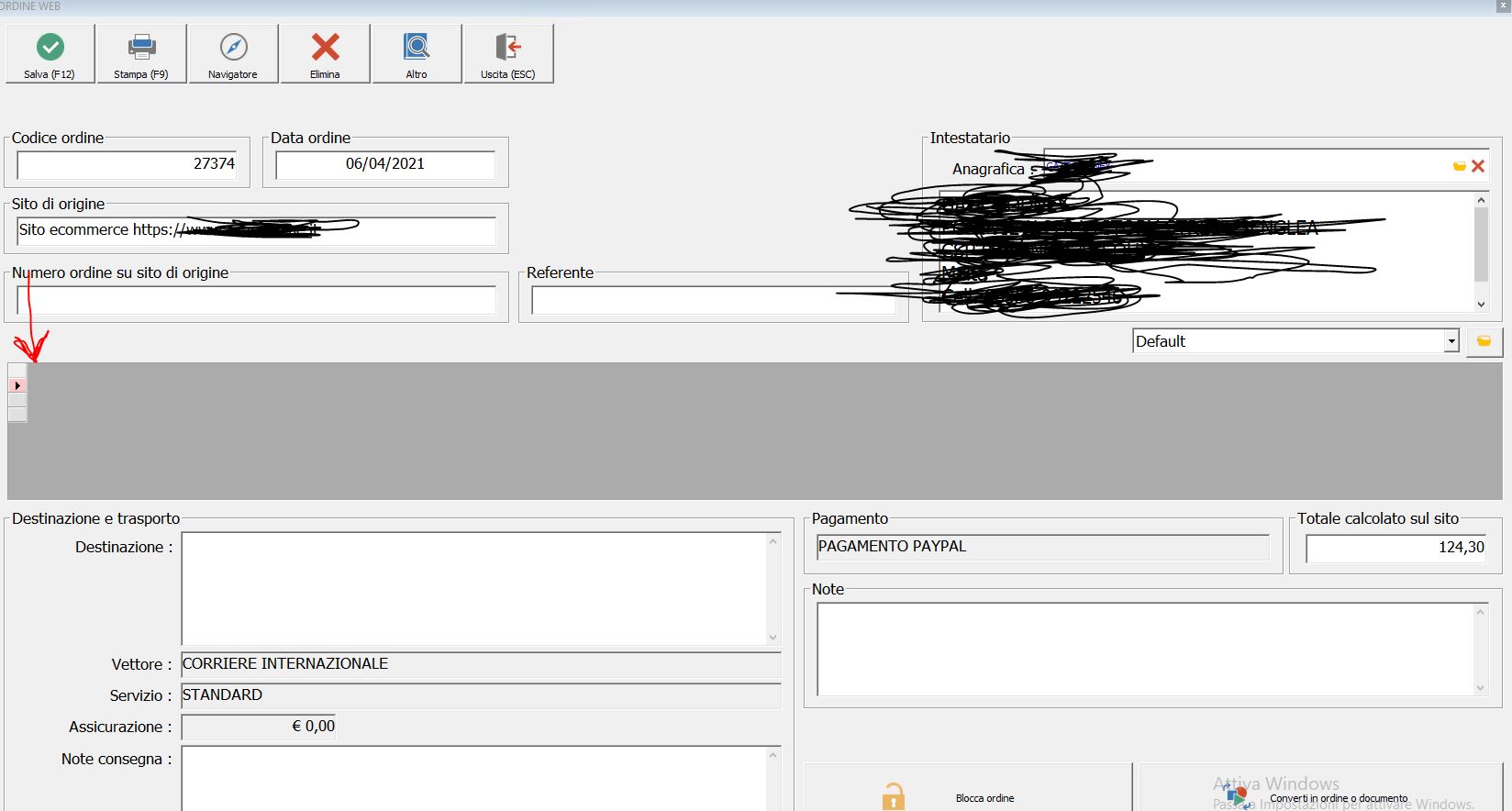Open the Navigatore compass tool
The height and width of the screenshot is (811, 1512).
coord(233,54)
